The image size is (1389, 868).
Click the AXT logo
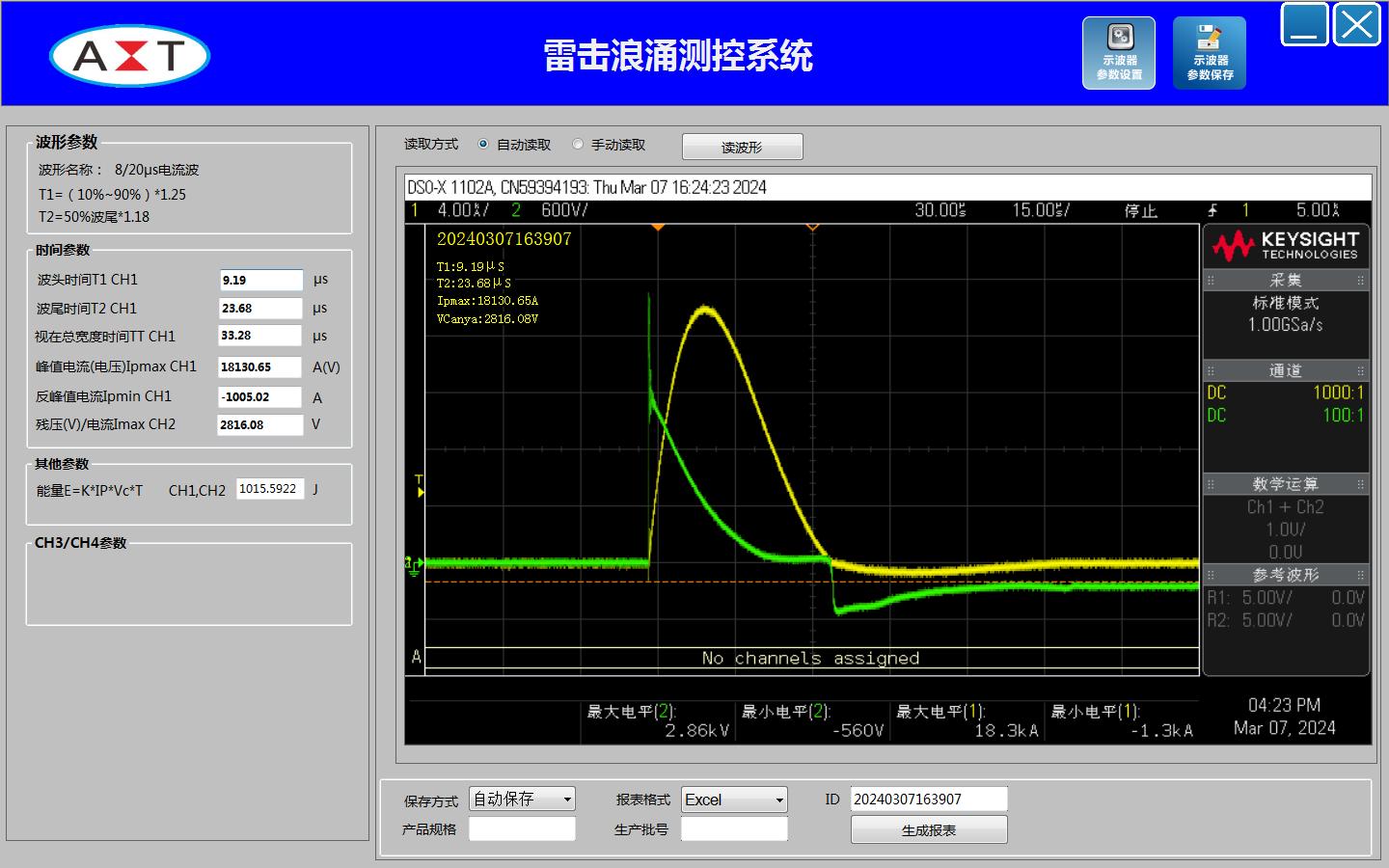[x=130, y=56]
